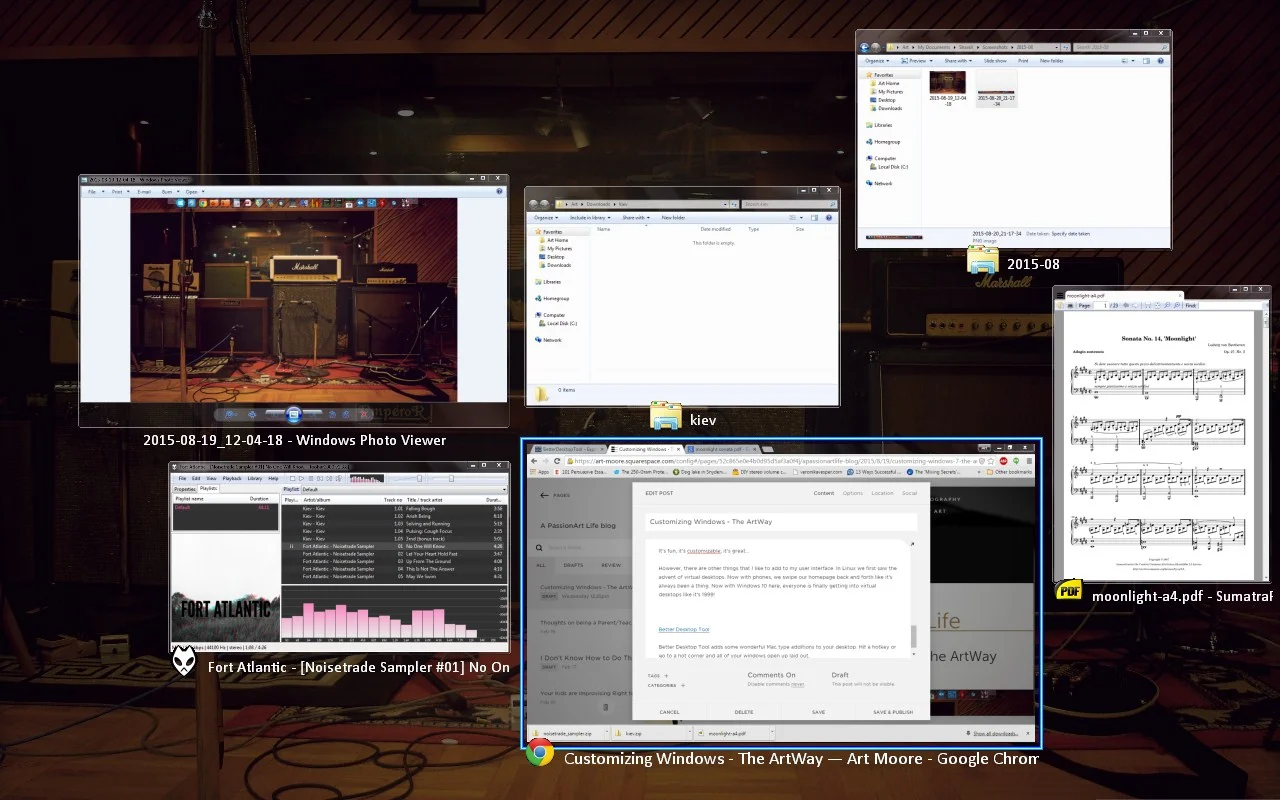Screen dimensions: 1280x800
Task: Open the Organize dropdown in kiev window
Action: pos(545,217)
